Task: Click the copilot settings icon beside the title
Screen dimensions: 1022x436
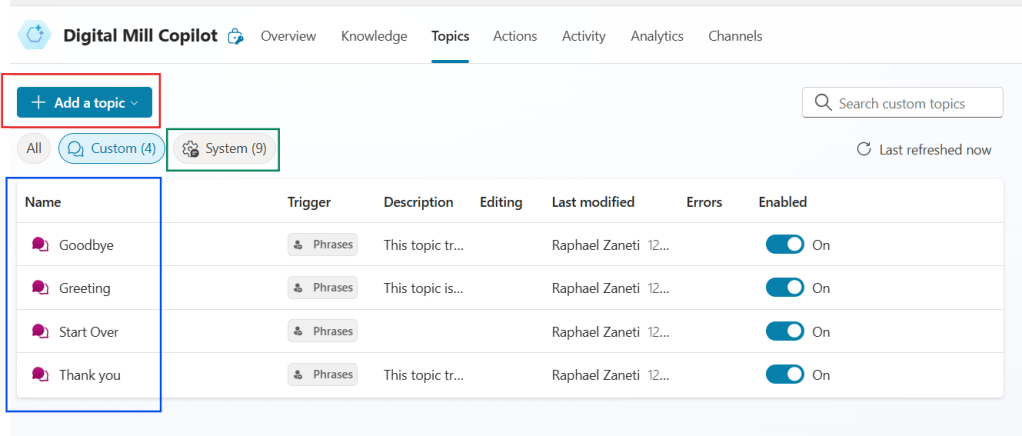Action: point(235,36)
